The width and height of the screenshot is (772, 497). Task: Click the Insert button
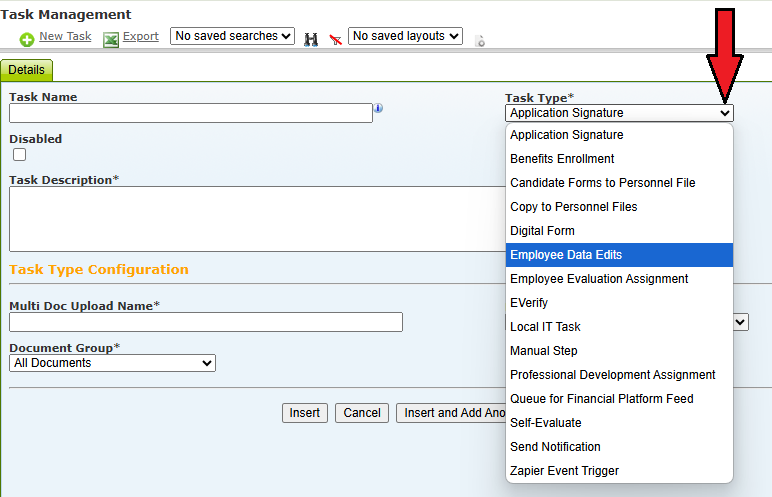pyautogui.click(x=305, y=413)
